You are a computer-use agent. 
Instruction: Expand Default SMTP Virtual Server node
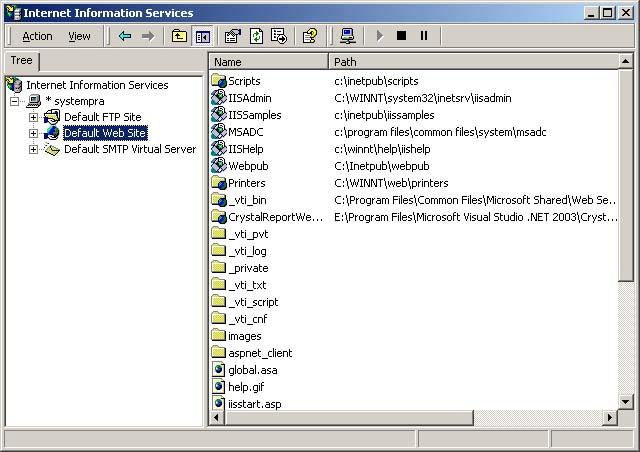click(33, 149)
